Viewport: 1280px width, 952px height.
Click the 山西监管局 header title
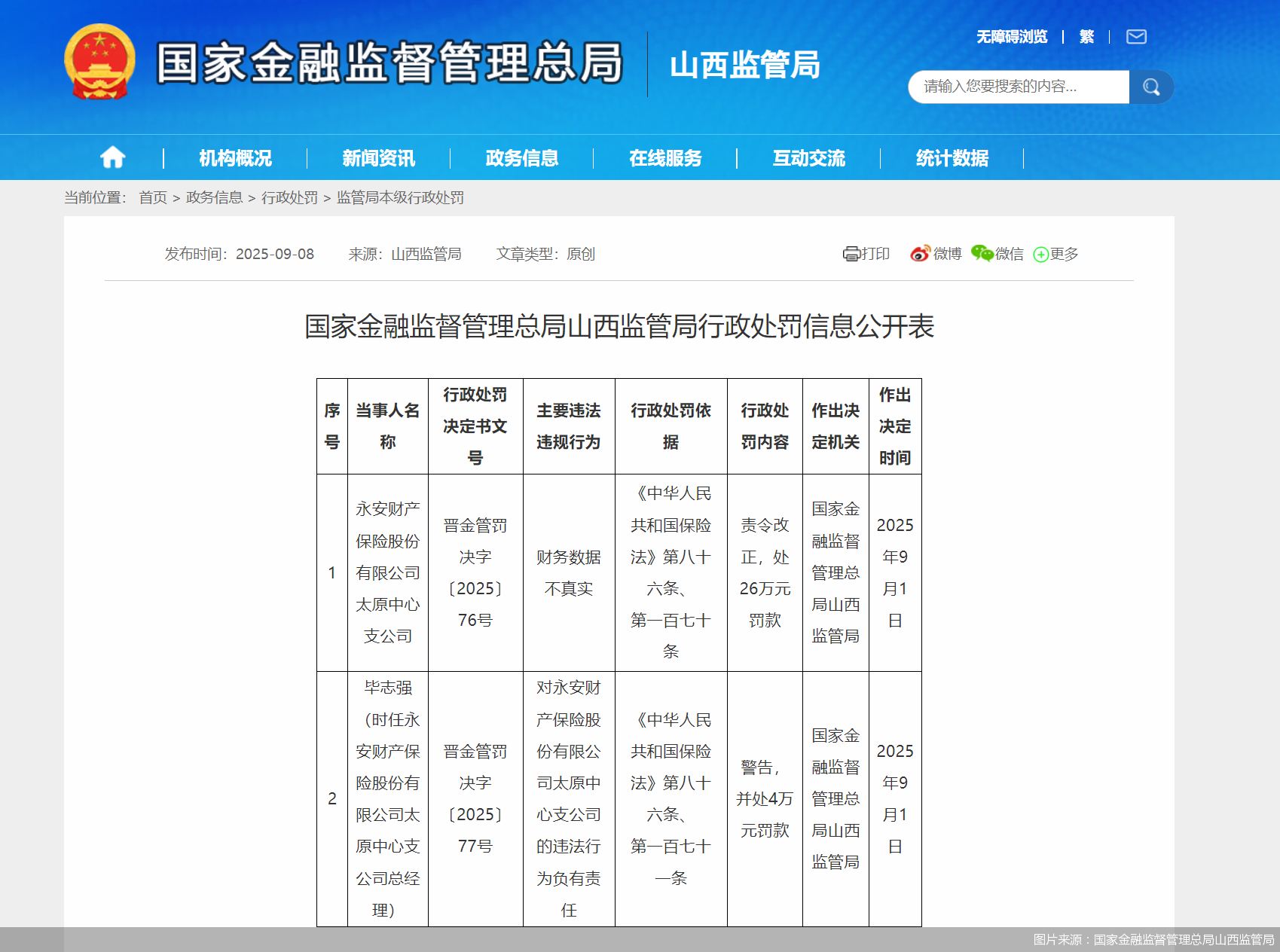tap(745, 65)
